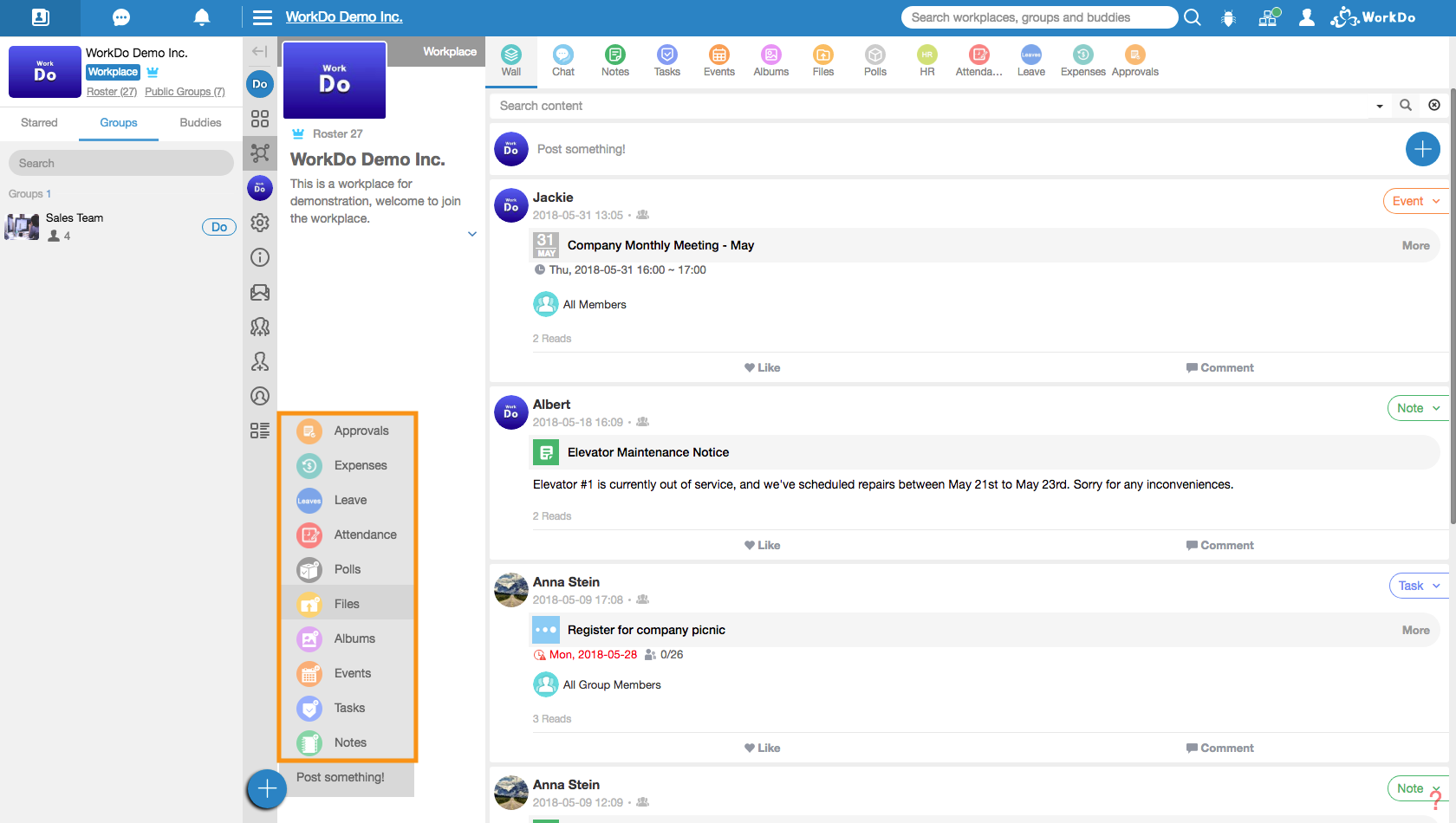Image resolution: width=1456 pixels, height=823 pixels.
Task: Open the Attendance tool in the top toolbar
Action: click(979, 62)
